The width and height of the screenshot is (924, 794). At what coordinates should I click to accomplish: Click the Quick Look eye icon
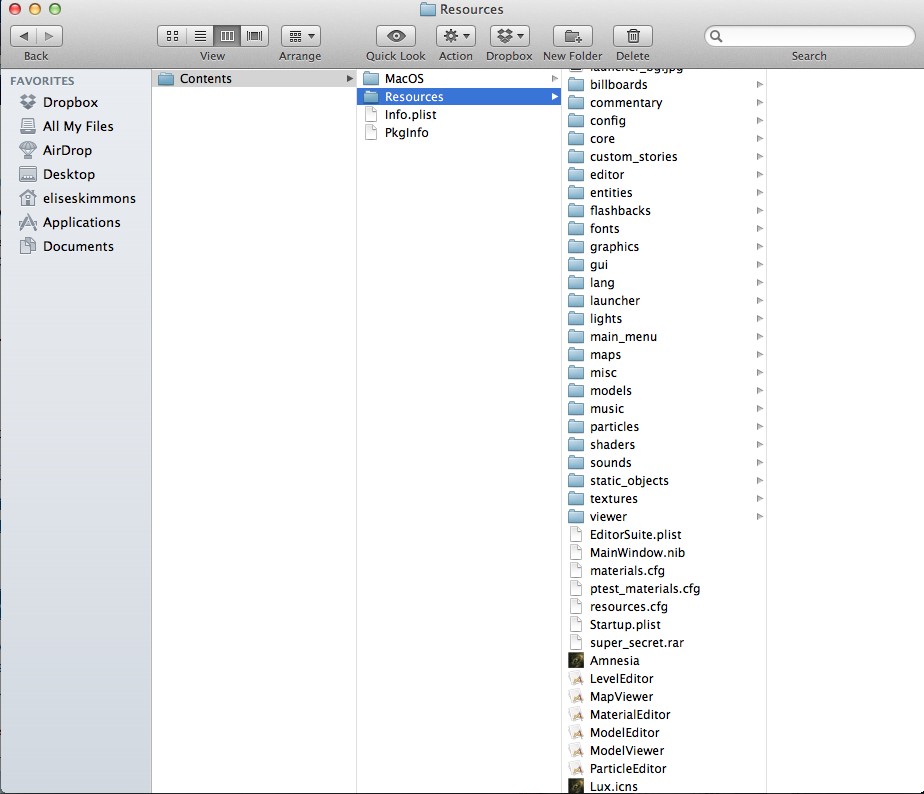[x=395, y=36]
